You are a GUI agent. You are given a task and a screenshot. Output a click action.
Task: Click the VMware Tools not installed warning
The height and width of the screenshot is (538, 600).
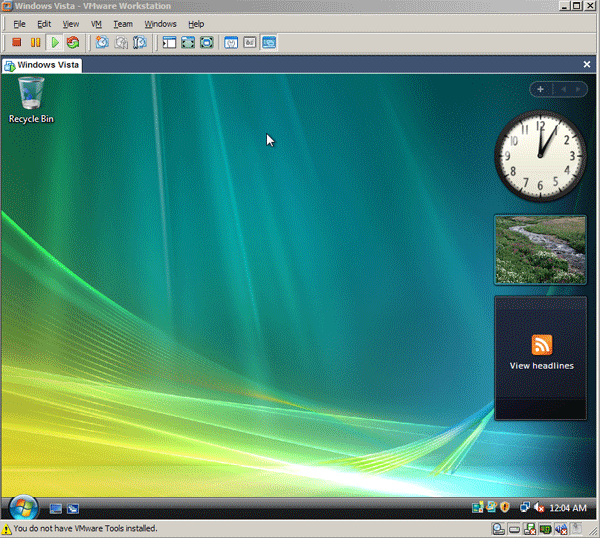[80, 528]
